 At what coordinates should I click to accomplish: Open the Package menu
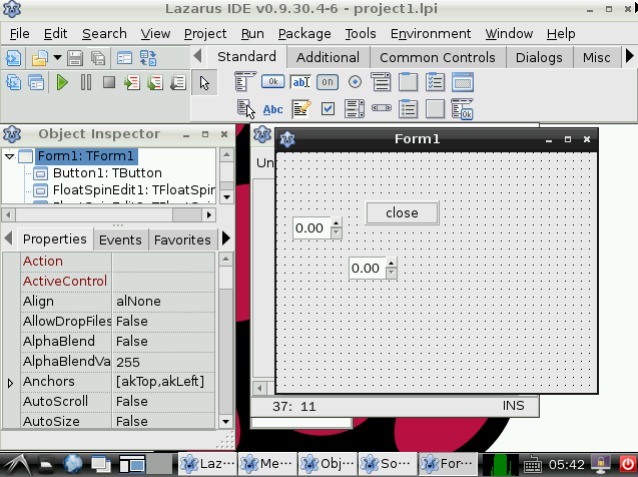coord(304,33)
